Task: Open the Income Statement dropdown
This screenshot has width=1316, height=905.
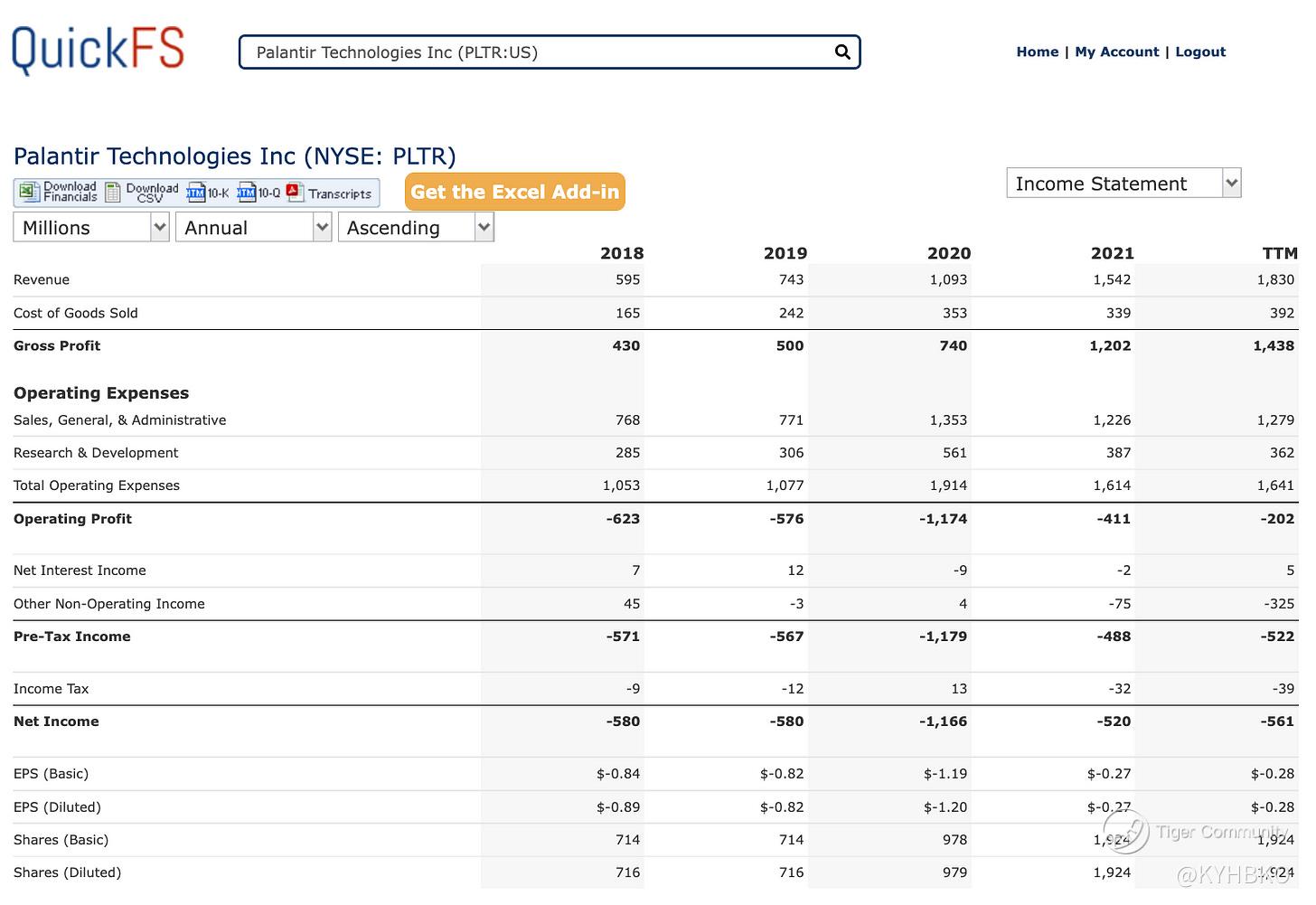Action: pos(1123,184)
